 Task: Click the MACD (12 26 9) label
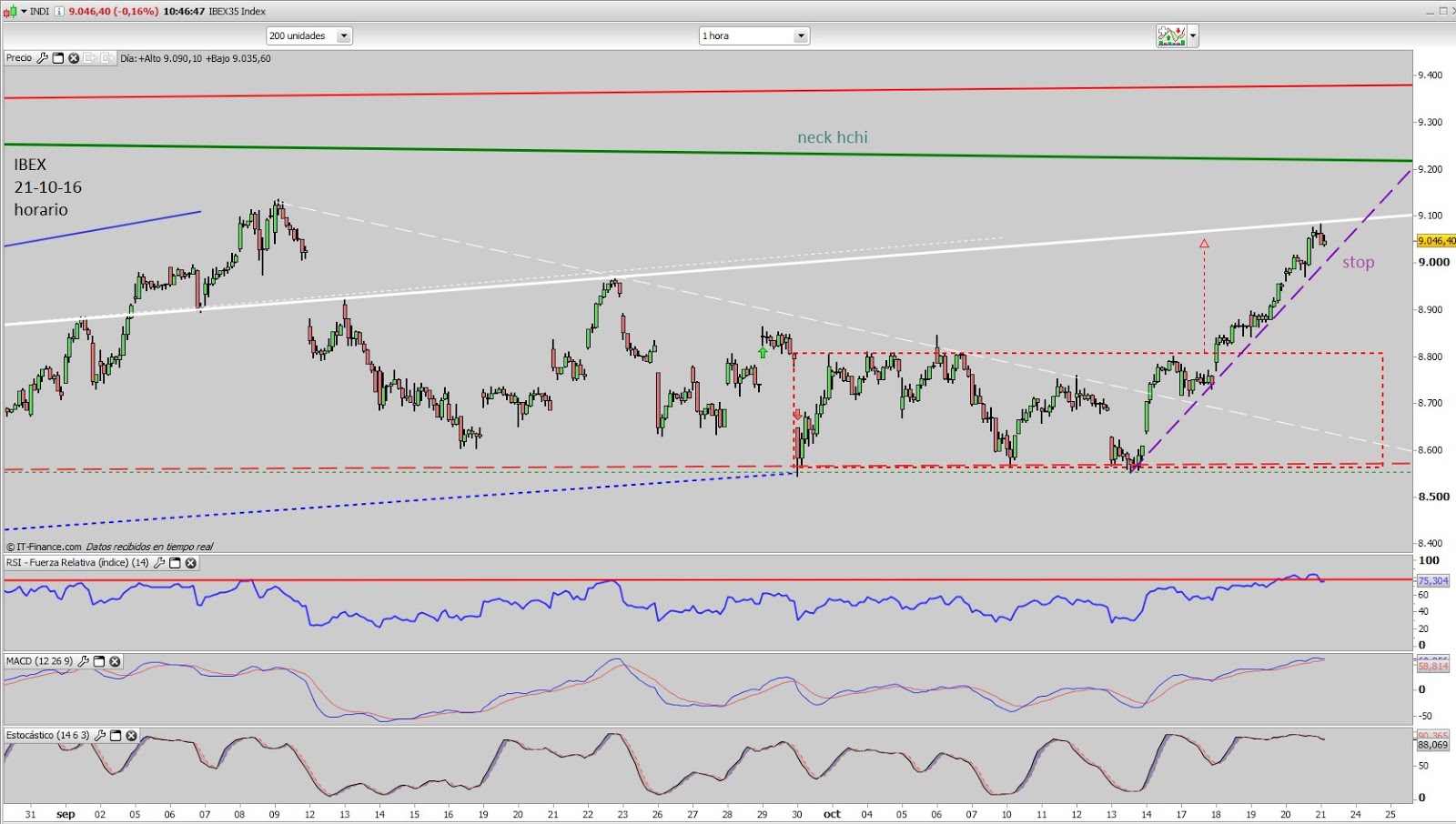pyautogui.click(x=39, y=661)
